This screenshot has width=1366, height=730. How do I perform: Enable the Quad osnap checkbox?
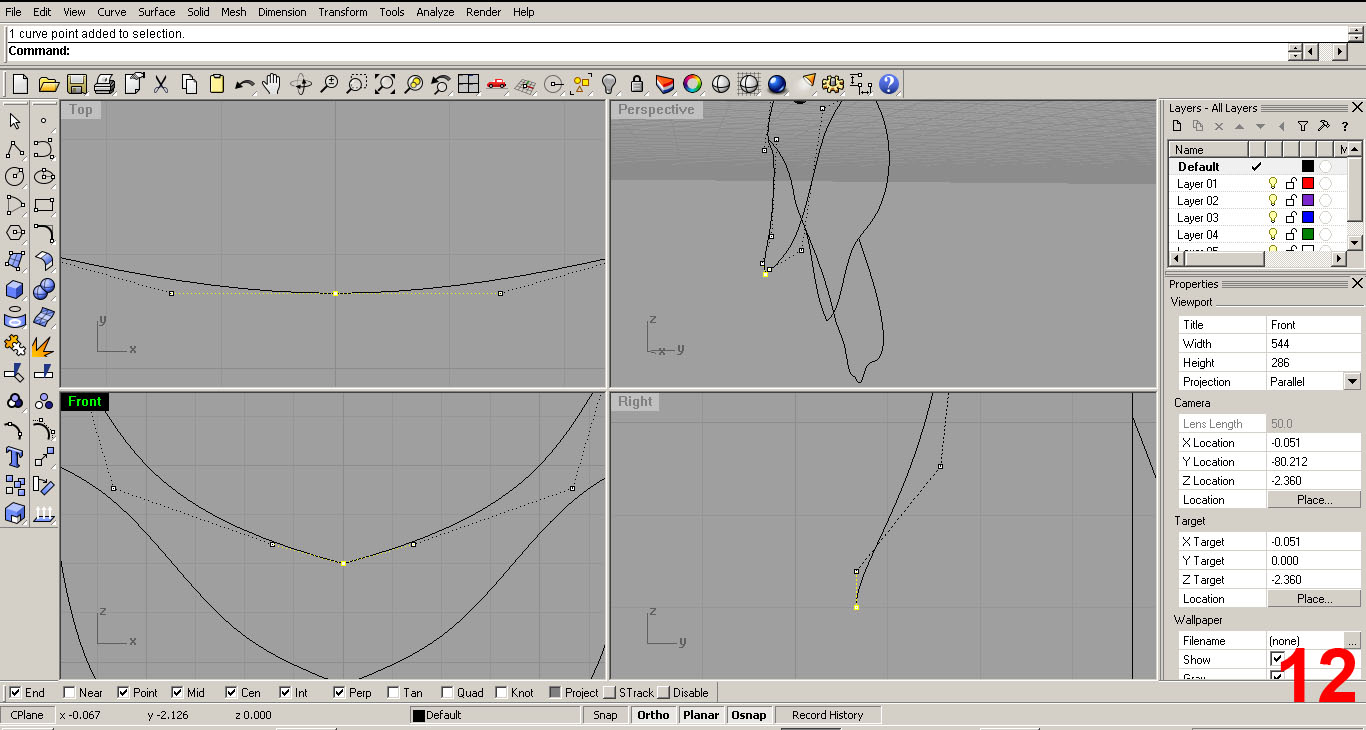point(447,692)
